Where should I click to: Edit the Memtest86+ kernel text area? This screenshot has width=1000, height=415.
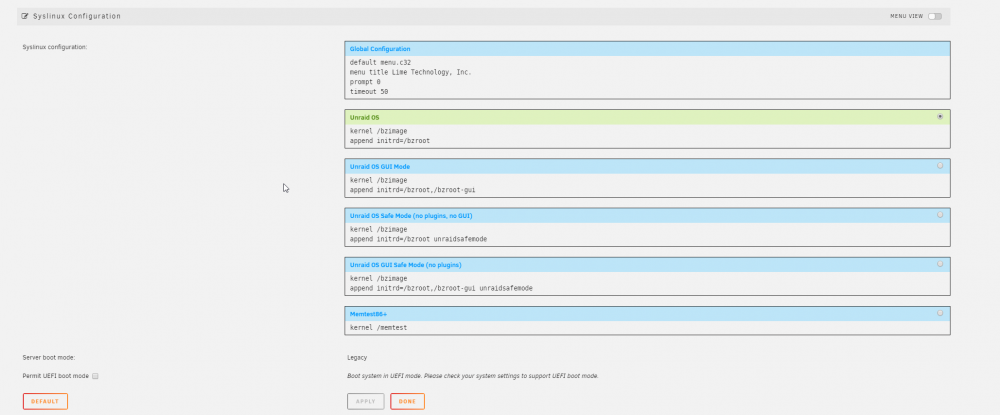pos(647,328)
